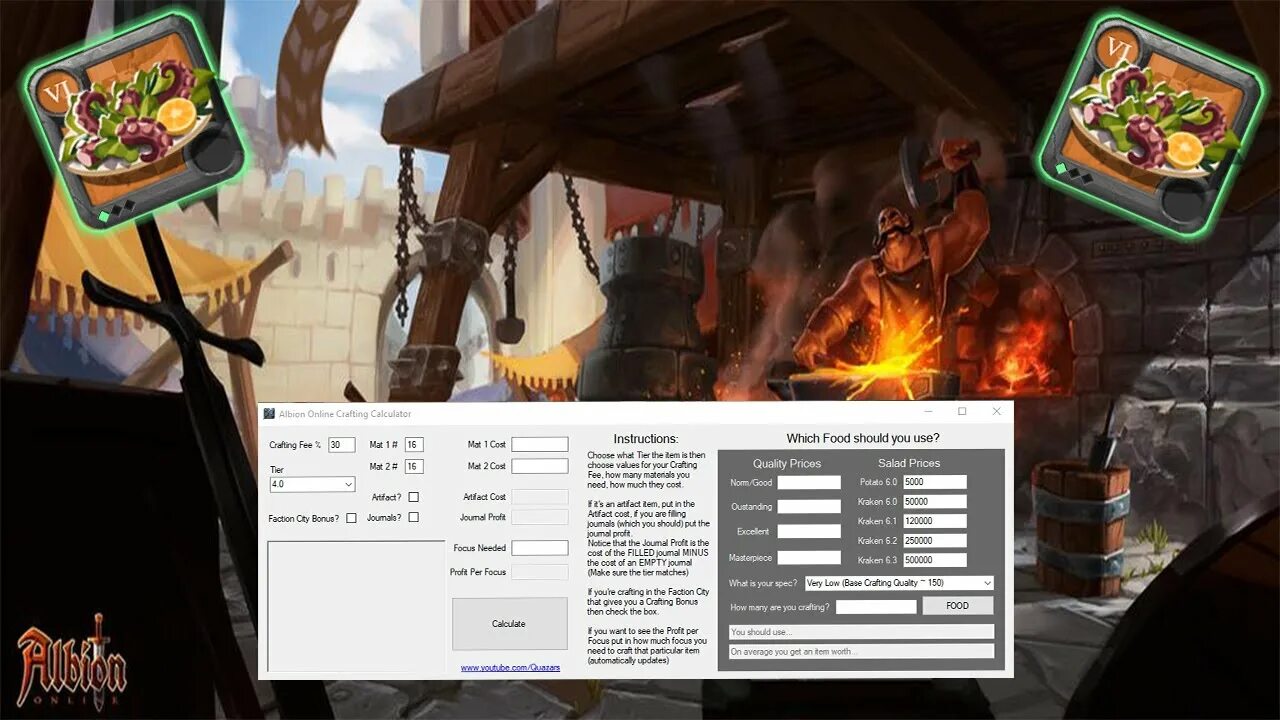Viewport: 1280px width, 720px height.
Task: Enable the Journals? checkbox
Action: tap(414, 517)
